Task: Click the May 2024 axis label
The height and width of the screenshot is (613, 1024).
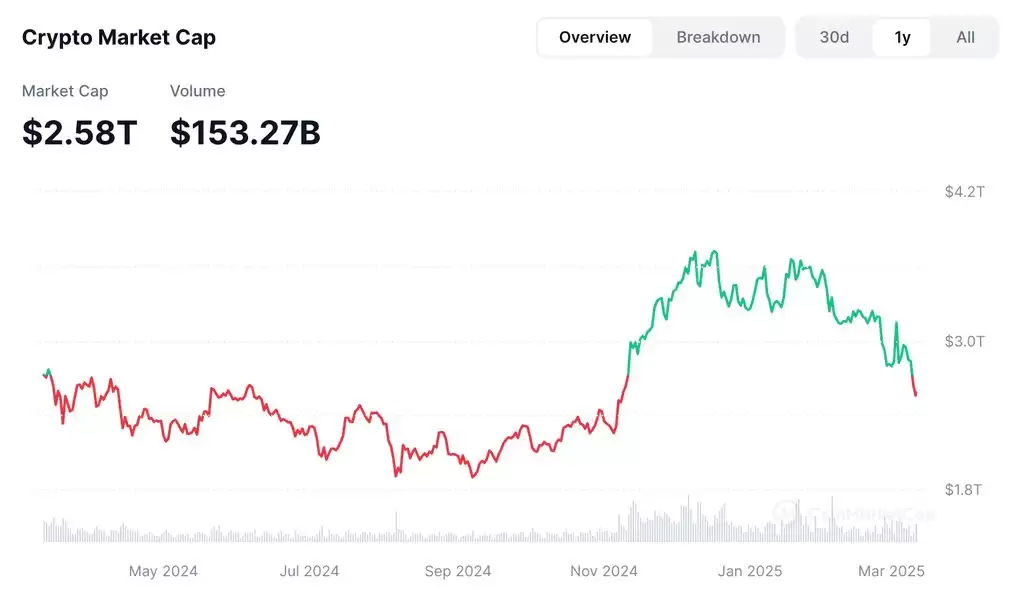Action: [x=163, y=571]
